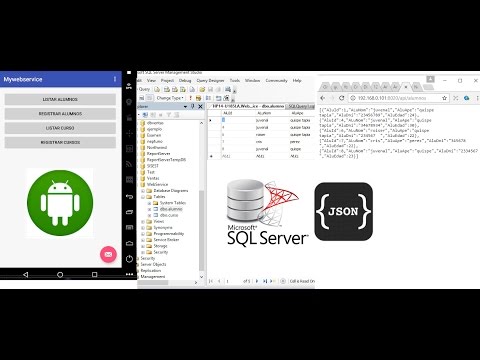Open the Community menu

click(276, 80)
